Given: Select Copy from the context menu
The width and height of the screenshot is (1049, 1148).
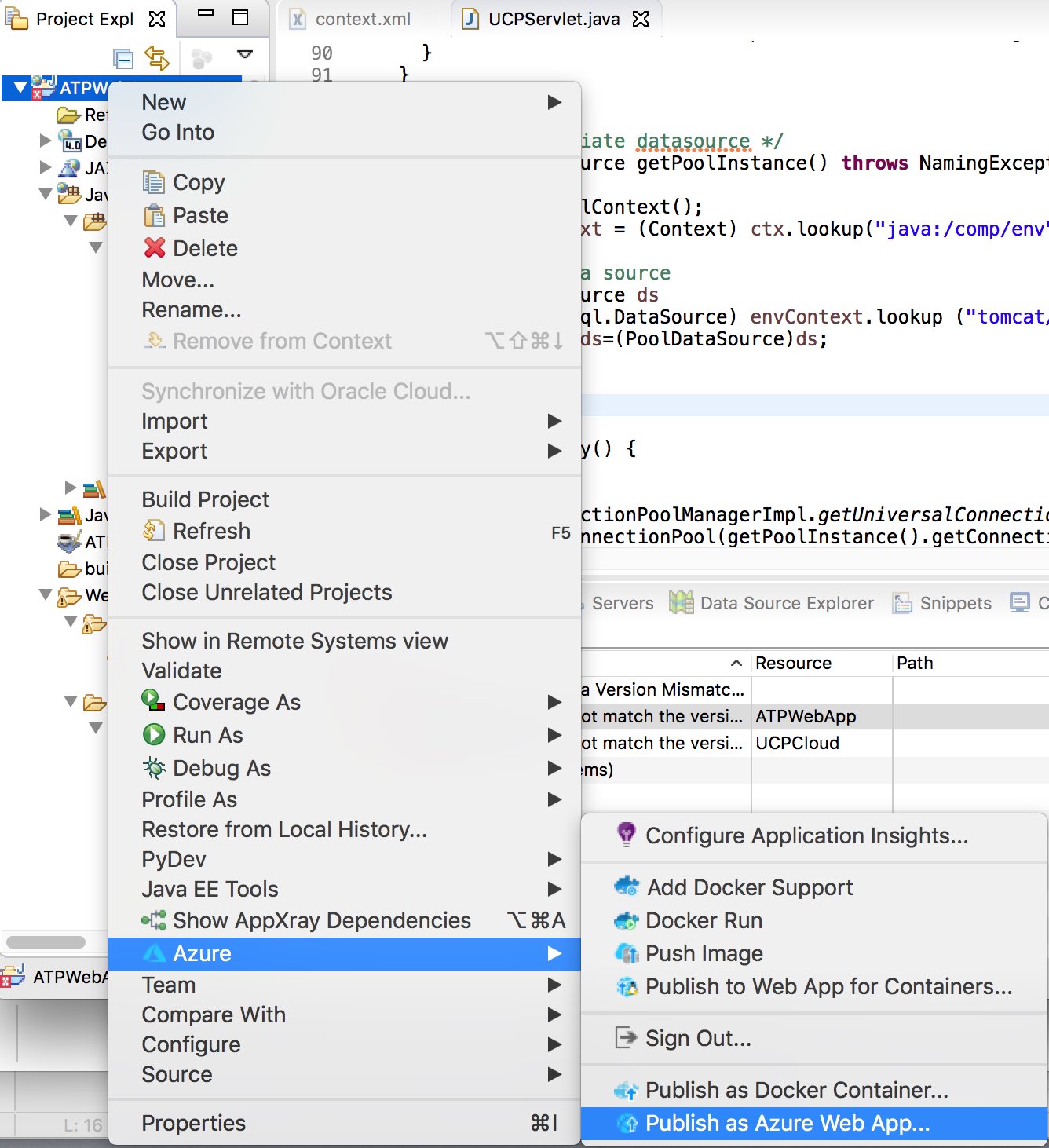Looking at the screenshot, I should (199, 182).
